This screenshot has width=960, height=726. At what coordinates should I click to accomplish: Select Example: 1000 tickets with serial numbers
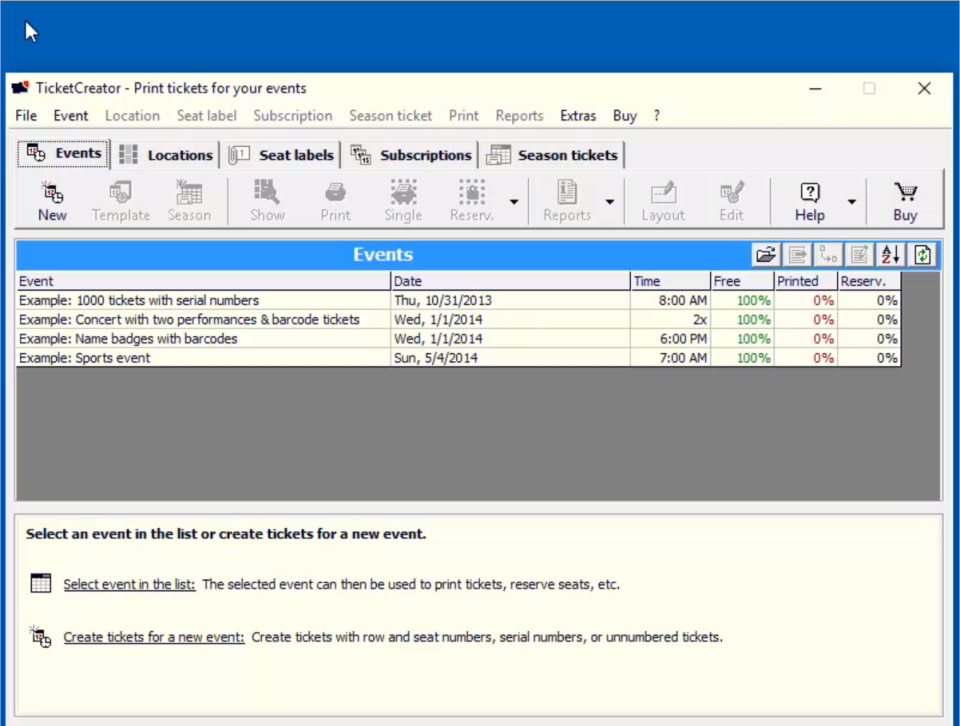point(459,301)
